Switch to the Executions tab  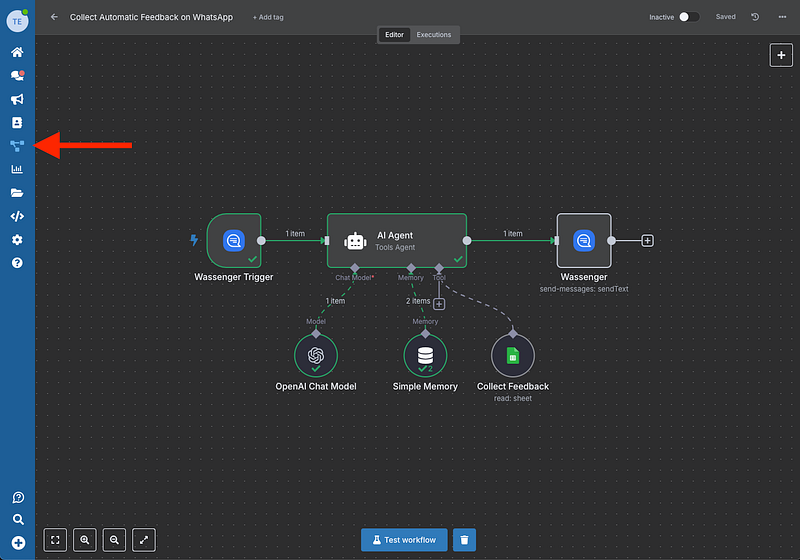433,35
